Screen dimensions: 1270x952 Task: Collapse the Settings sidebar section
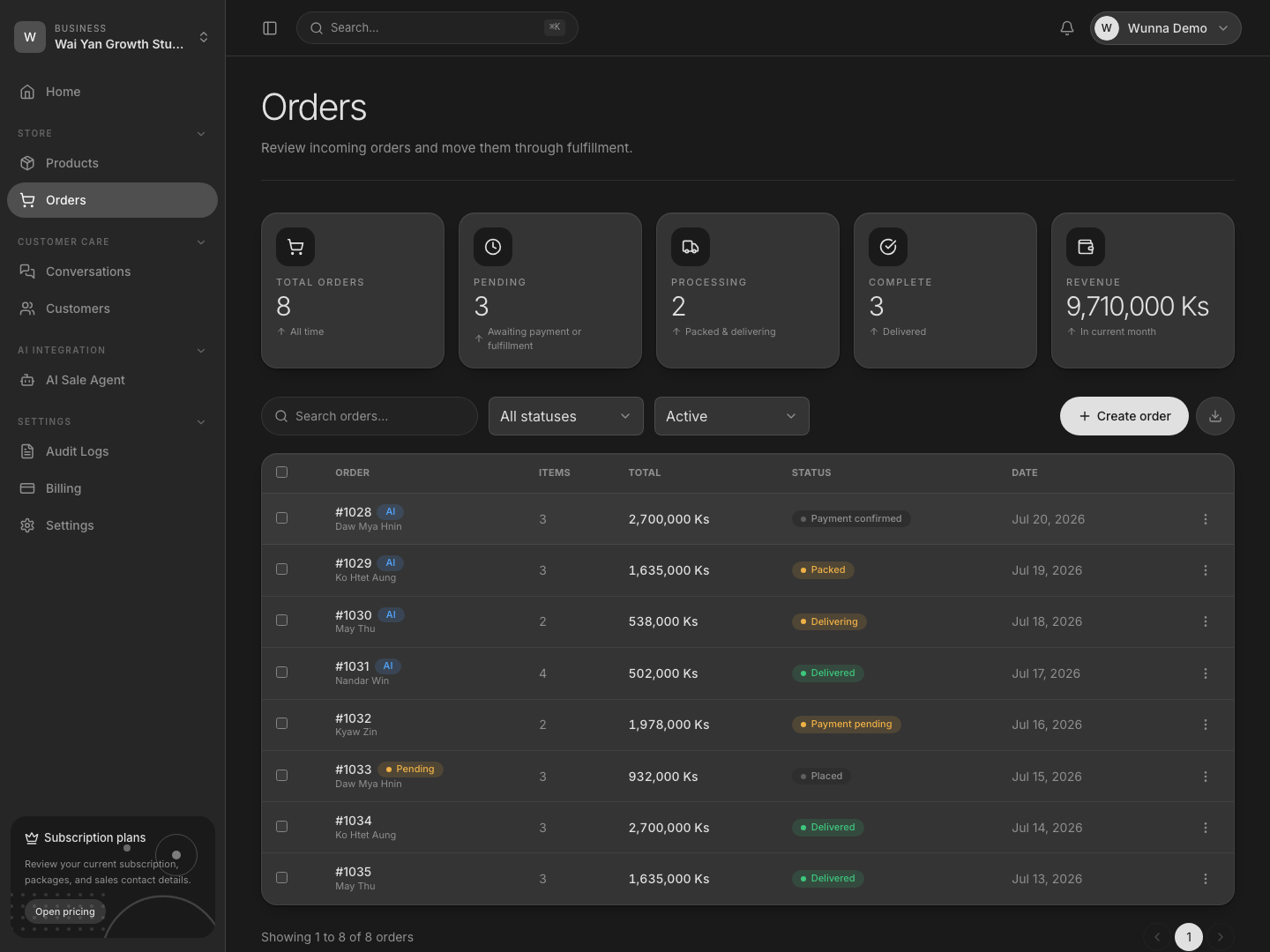(201, 422)
